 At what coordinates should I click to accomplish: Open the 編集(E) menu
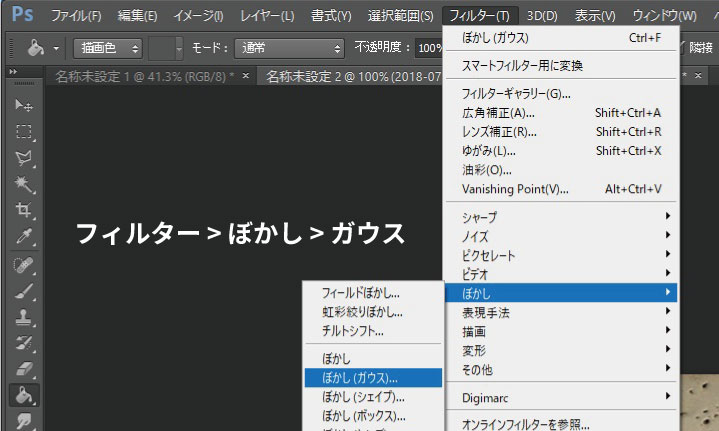coord(137,16)
